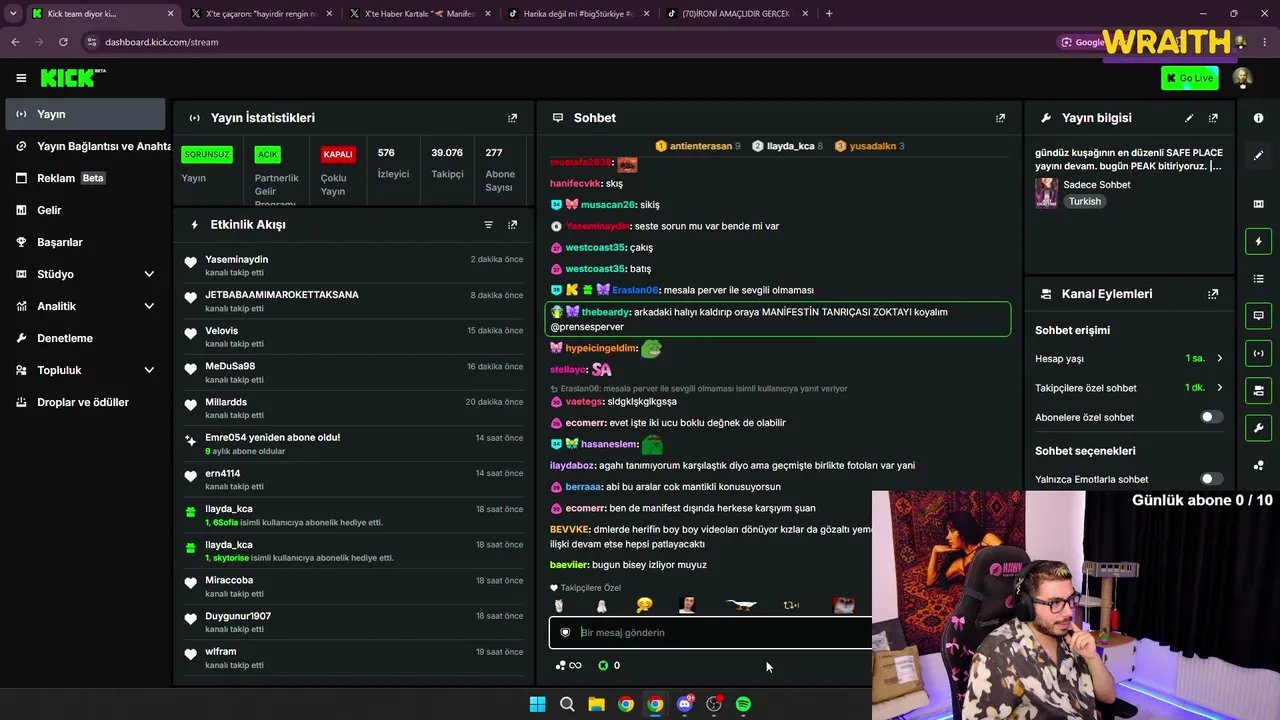Image resolution: width=1280 pixels, height=720 pixels.
Task: Pick the goose emote above the chat box
Action: (x=740, y=604)
